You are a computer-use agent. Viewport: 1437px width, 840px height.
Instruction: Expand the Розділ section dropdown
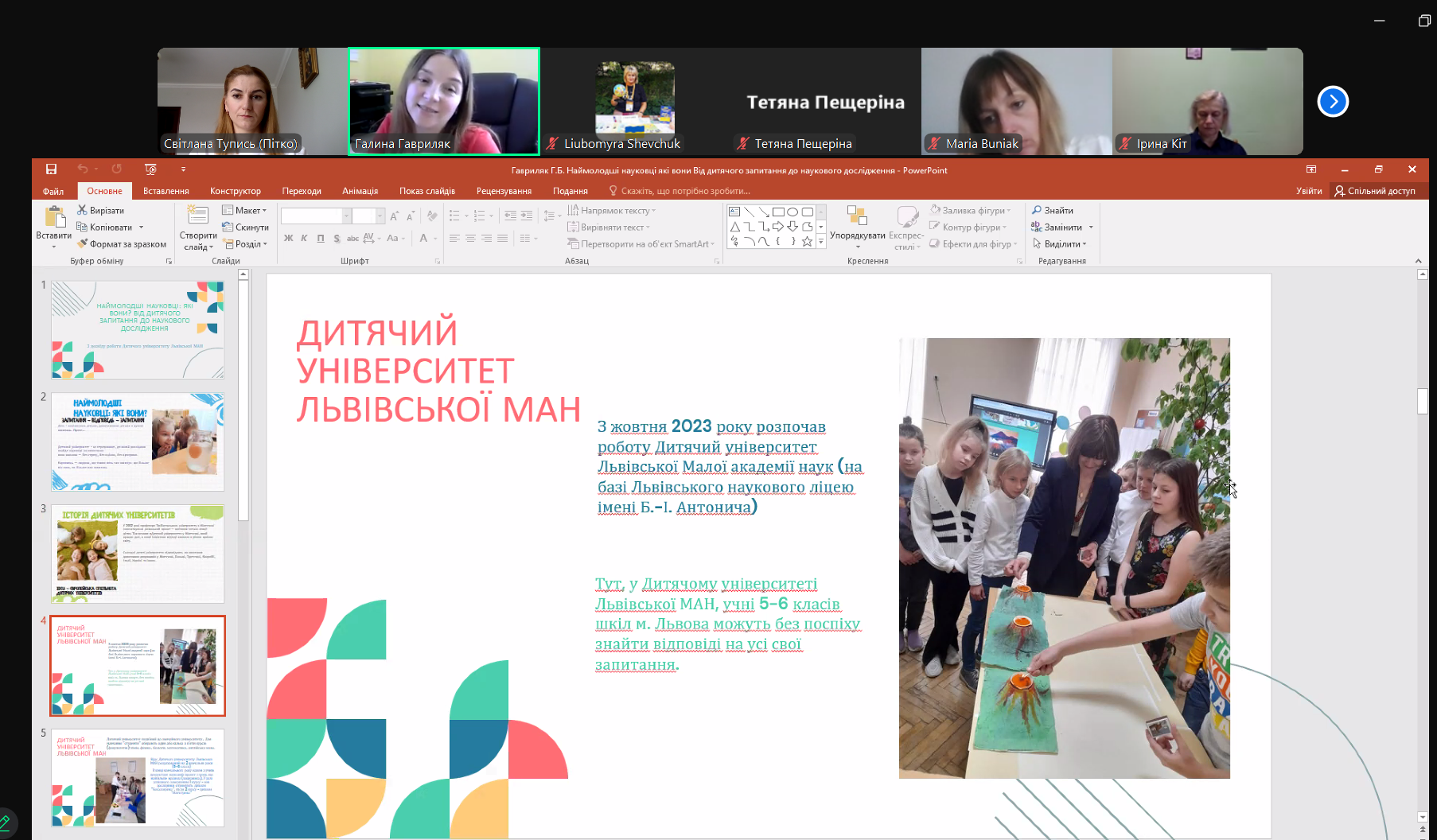pyautogui.click(x=245, y=243)
